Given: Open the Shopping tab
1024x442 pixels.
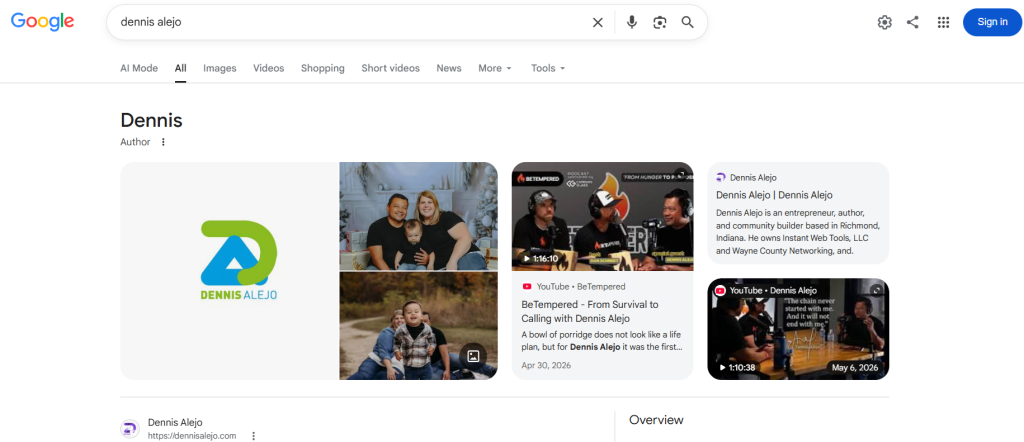Looking at the screenshot, I should [323, 68].
